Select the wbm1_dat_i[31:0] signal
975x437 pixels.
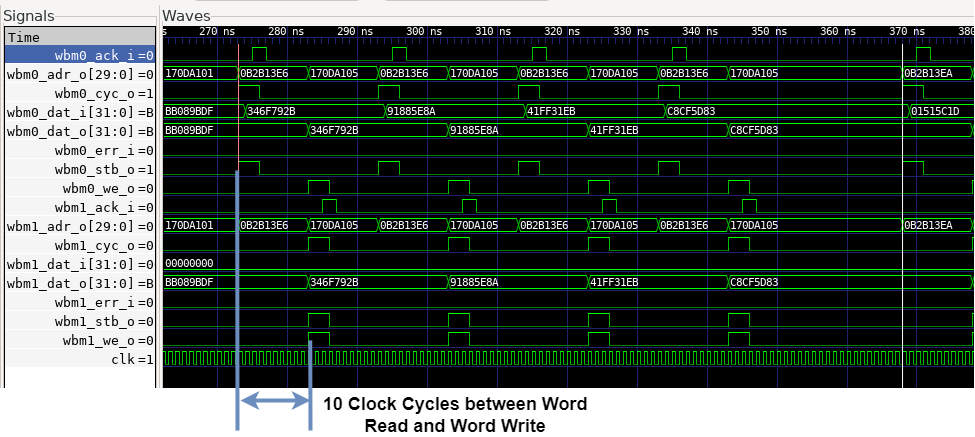pos(80,264)
